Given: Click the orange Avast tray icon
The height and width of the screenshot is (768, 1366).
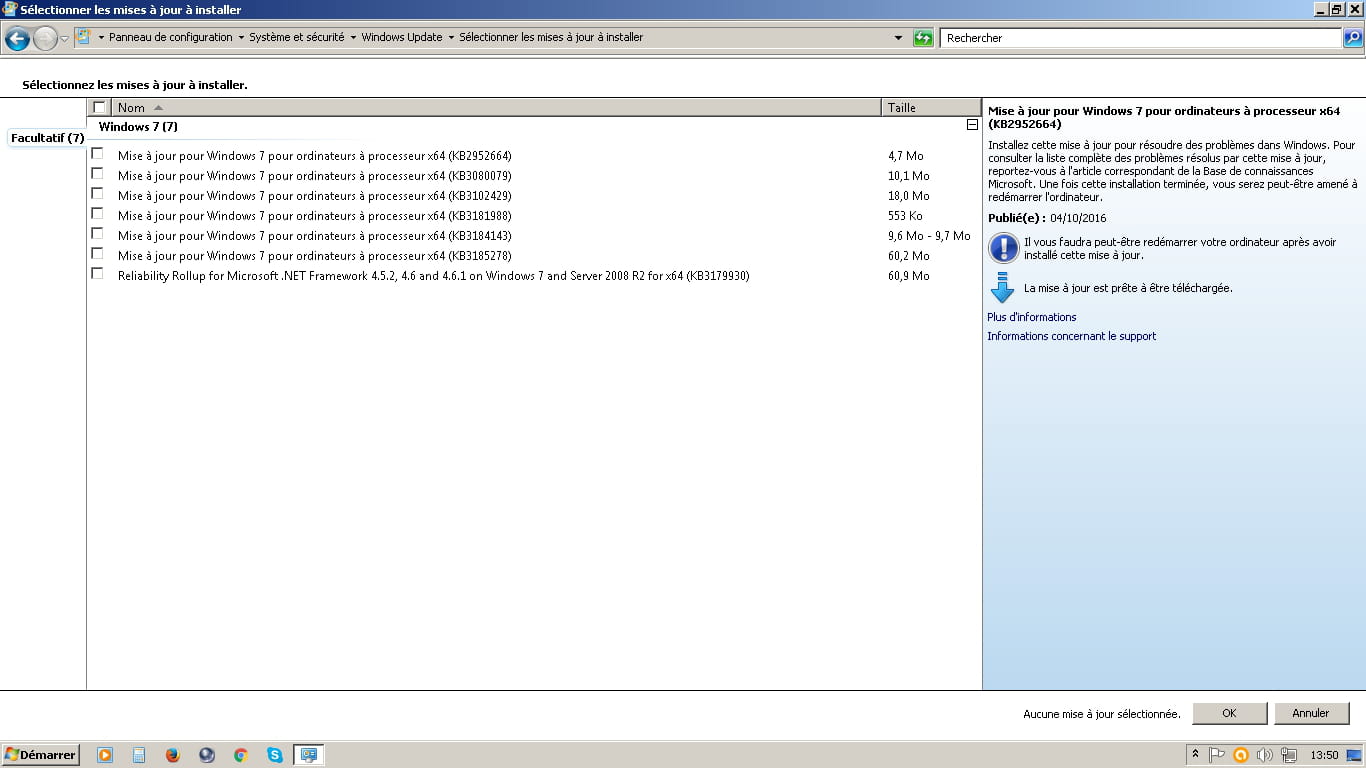Looking at the screenshot, I should (1241, 755).
